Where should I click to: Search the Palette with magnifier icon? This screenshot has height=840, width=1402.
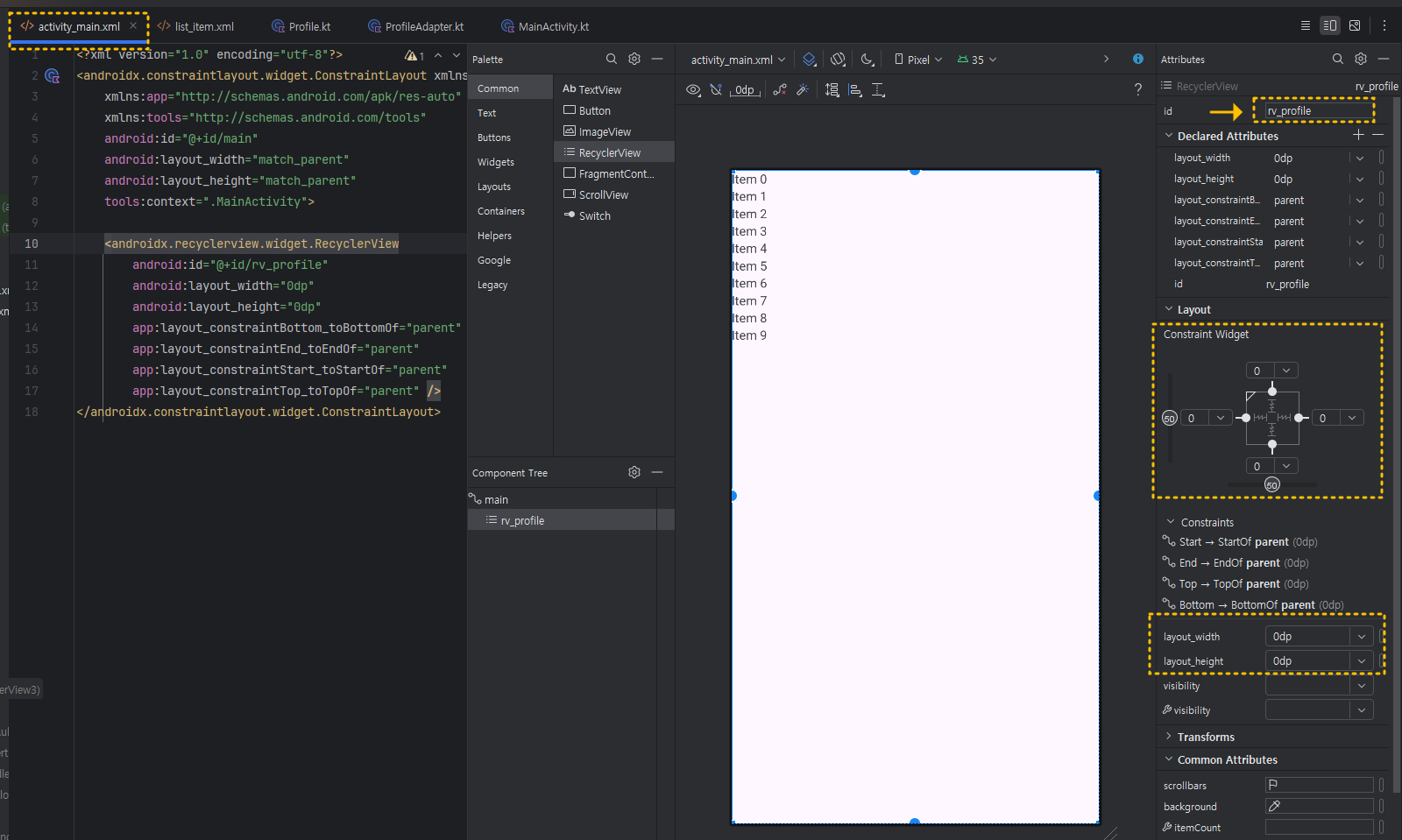(x=612, y=60)
